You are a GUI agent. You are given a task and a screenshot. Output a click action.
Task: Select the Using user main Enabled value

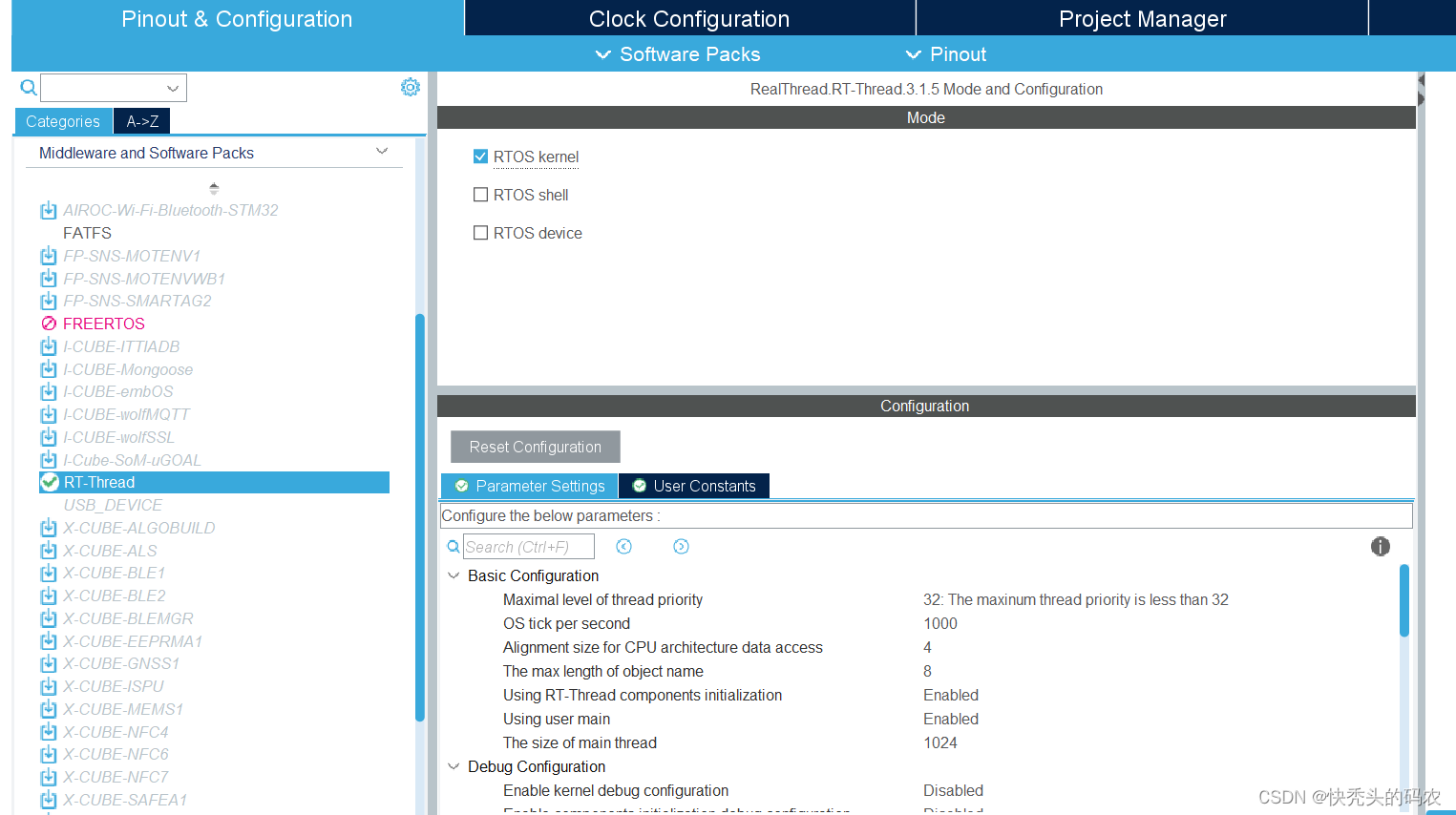click(951, 719)
